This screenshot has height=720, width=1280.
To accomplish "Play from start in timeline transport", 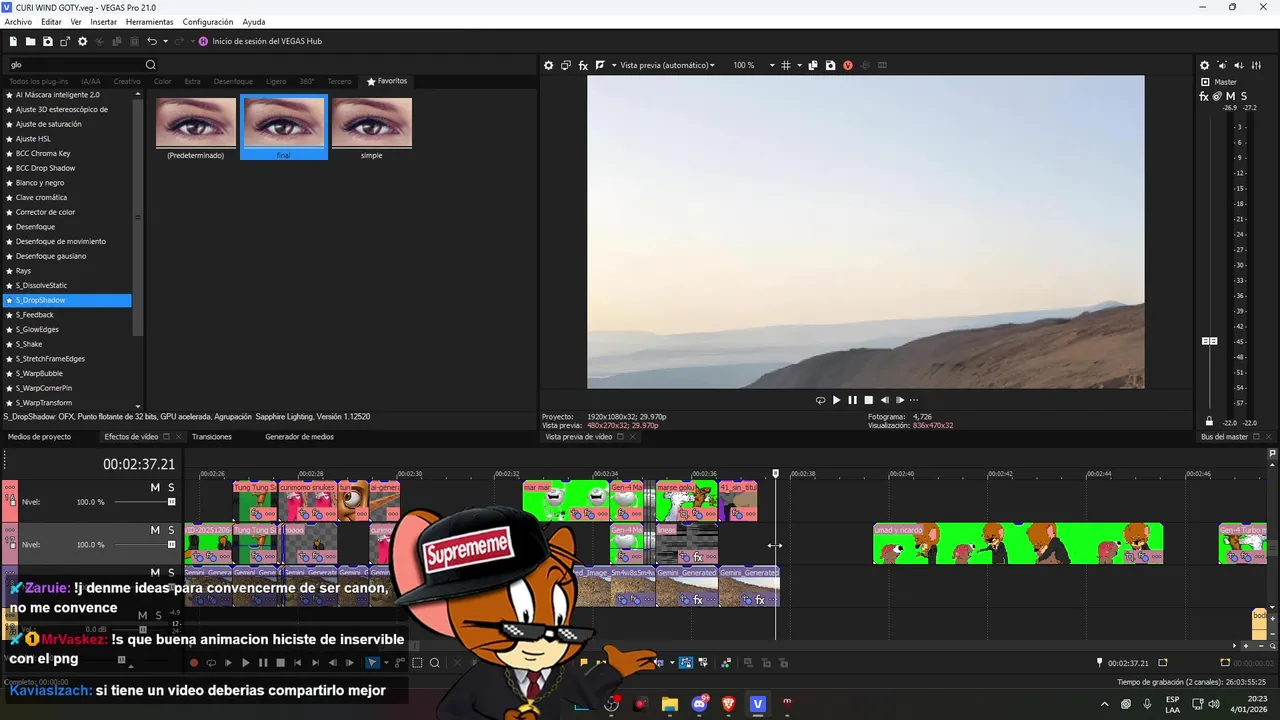I will pos(228,663).
